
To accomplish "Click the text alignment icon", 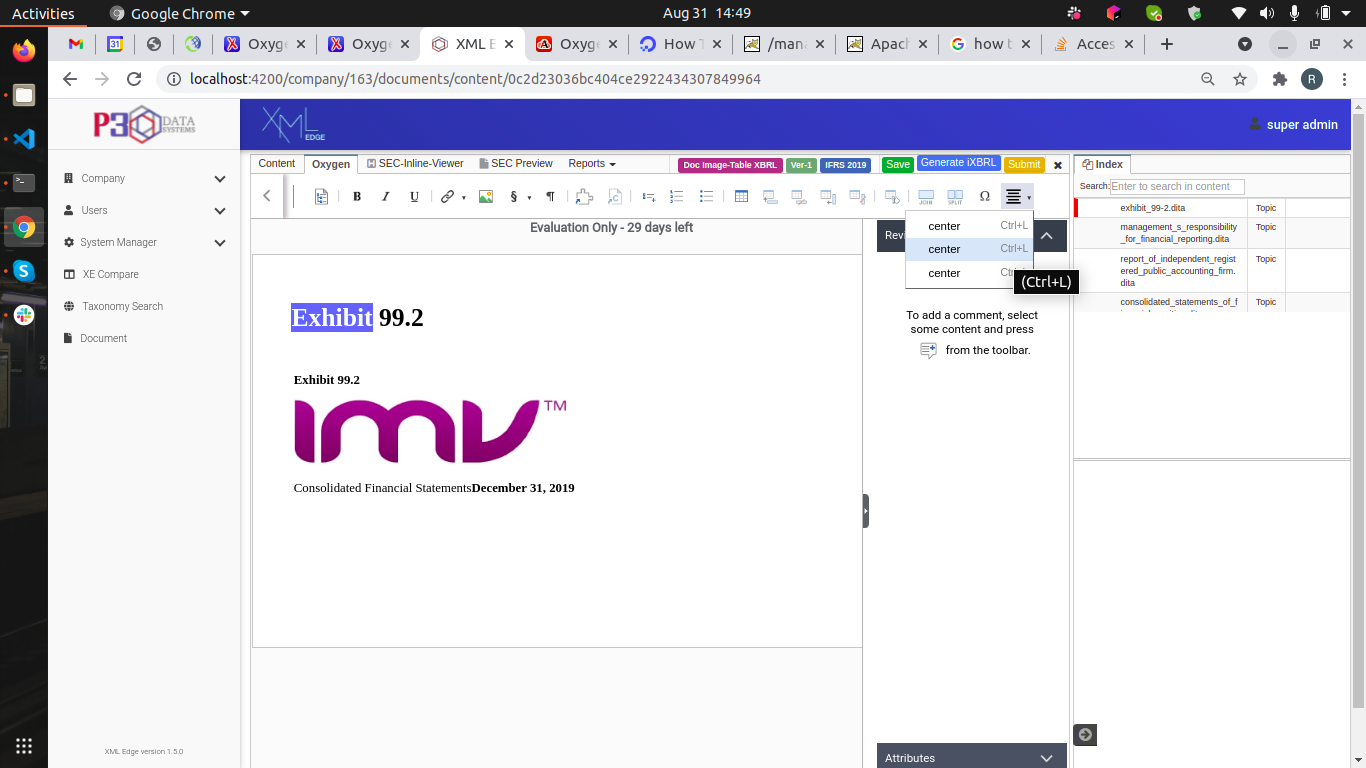I will [x=1013, y=196].
